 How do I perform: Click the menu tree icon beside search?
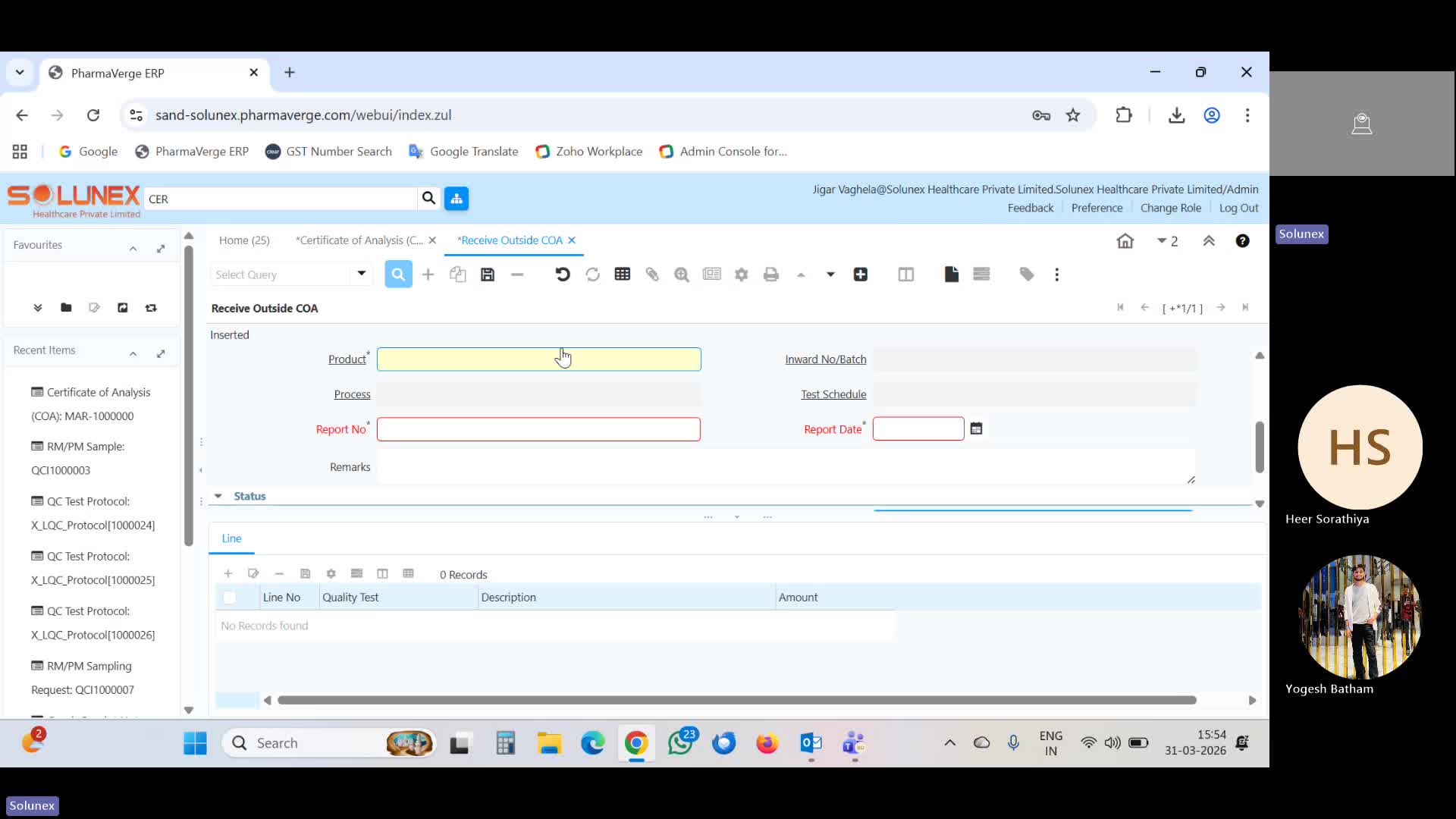[457, 199]
